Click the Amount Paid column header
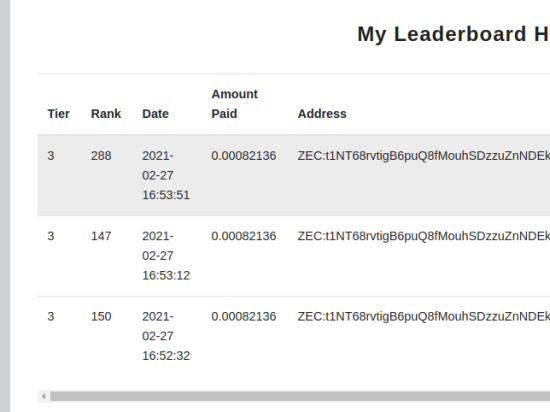 [235, 104]
